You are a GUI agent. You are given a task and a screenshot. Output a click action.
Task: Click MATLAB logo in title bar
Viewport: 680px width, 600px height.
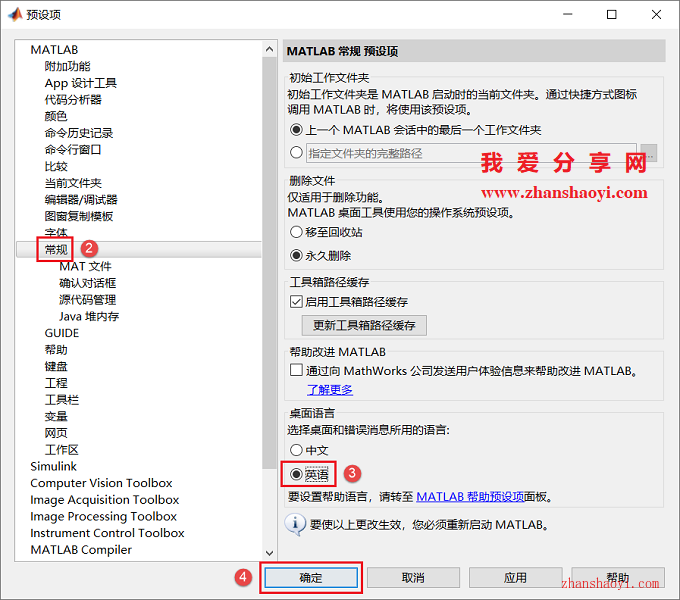tap(15, 14)
